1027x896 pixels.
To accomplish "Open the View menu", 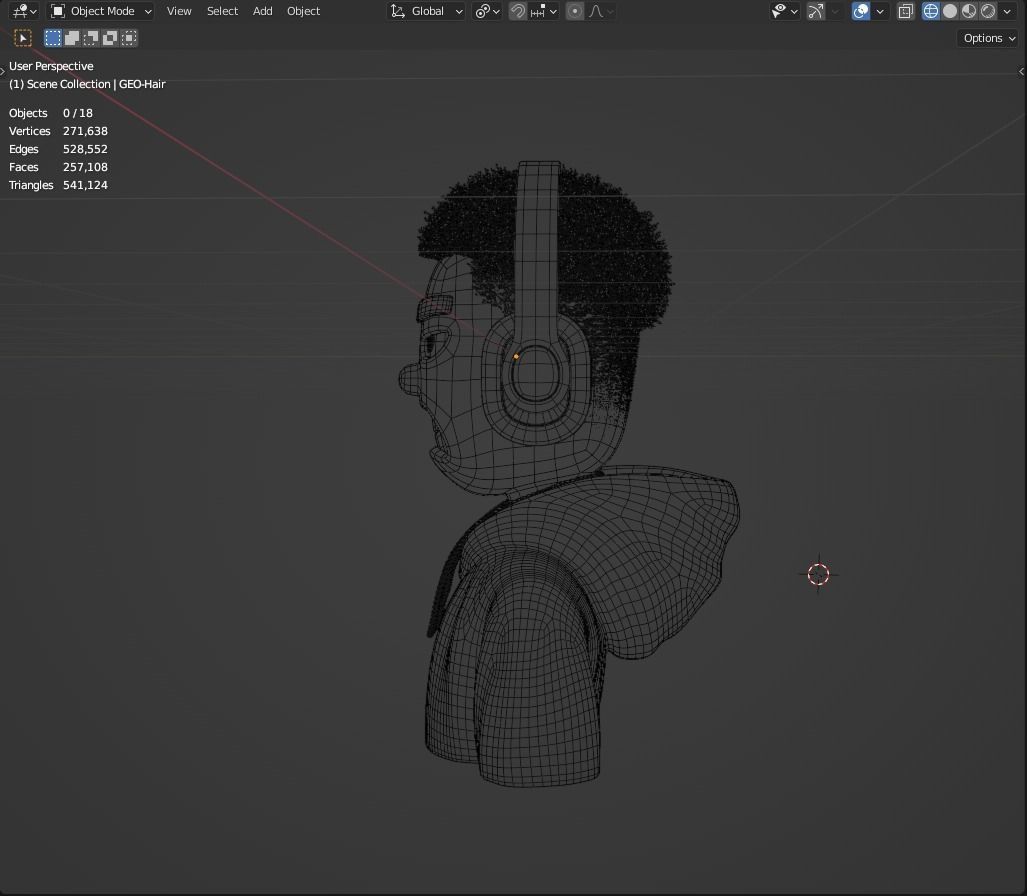I will [179, 11].
